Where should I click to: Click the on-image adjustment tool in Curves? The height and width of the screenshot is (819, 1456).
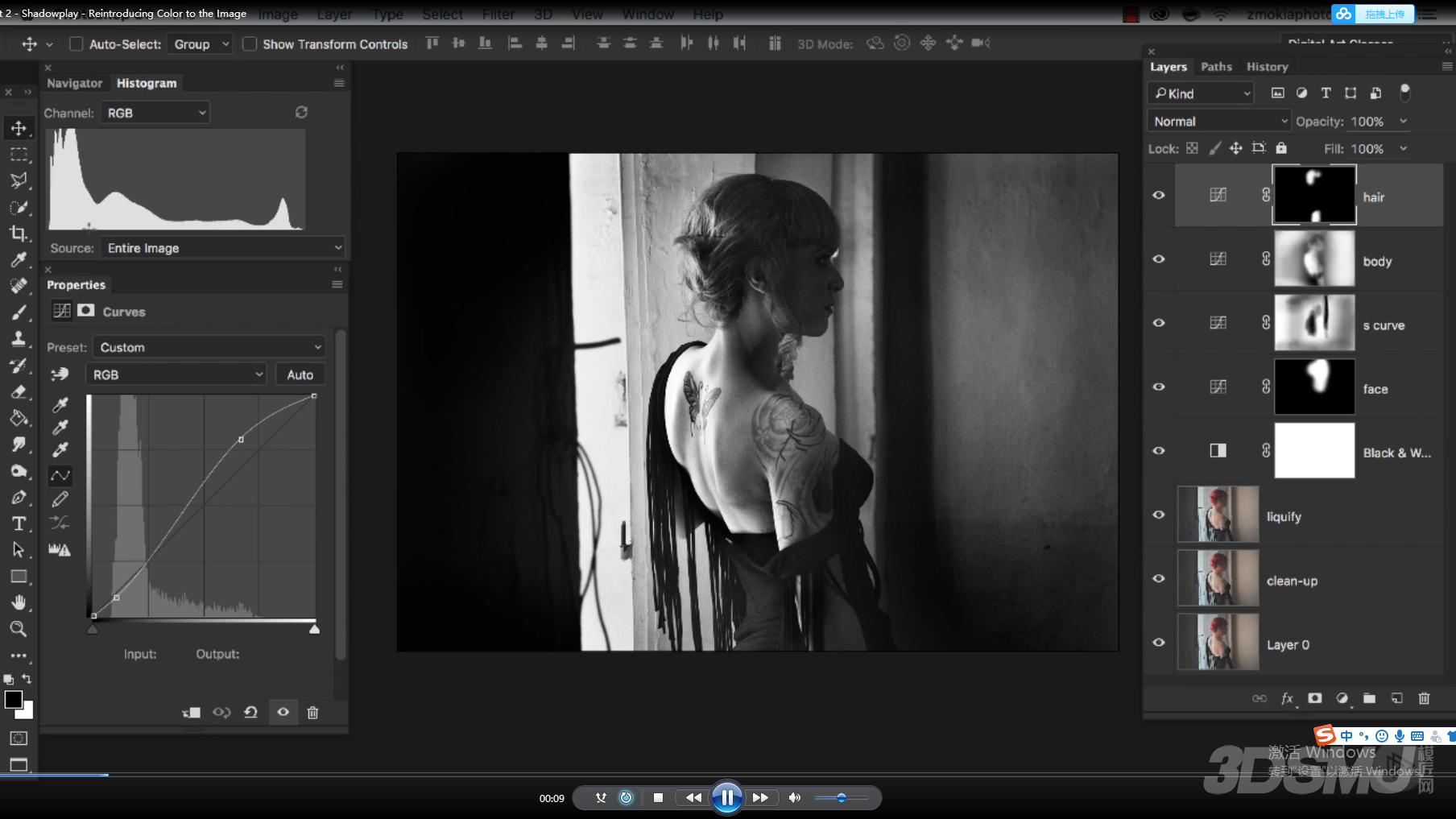pyautogui.click(x=60, y=374)
